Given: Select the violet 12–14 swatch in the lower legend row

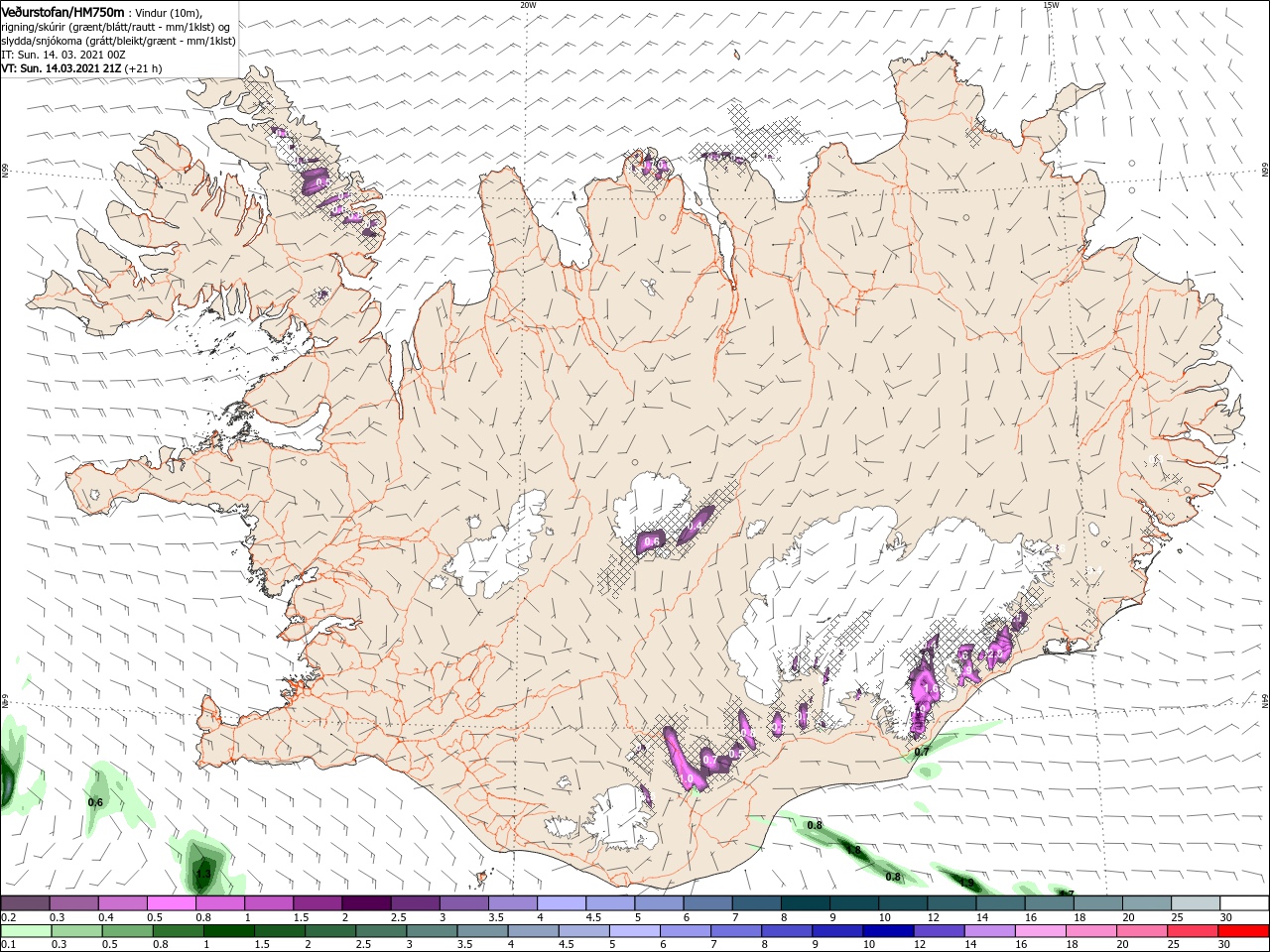Looking at the screenshot, I should [x=939, y=931].
